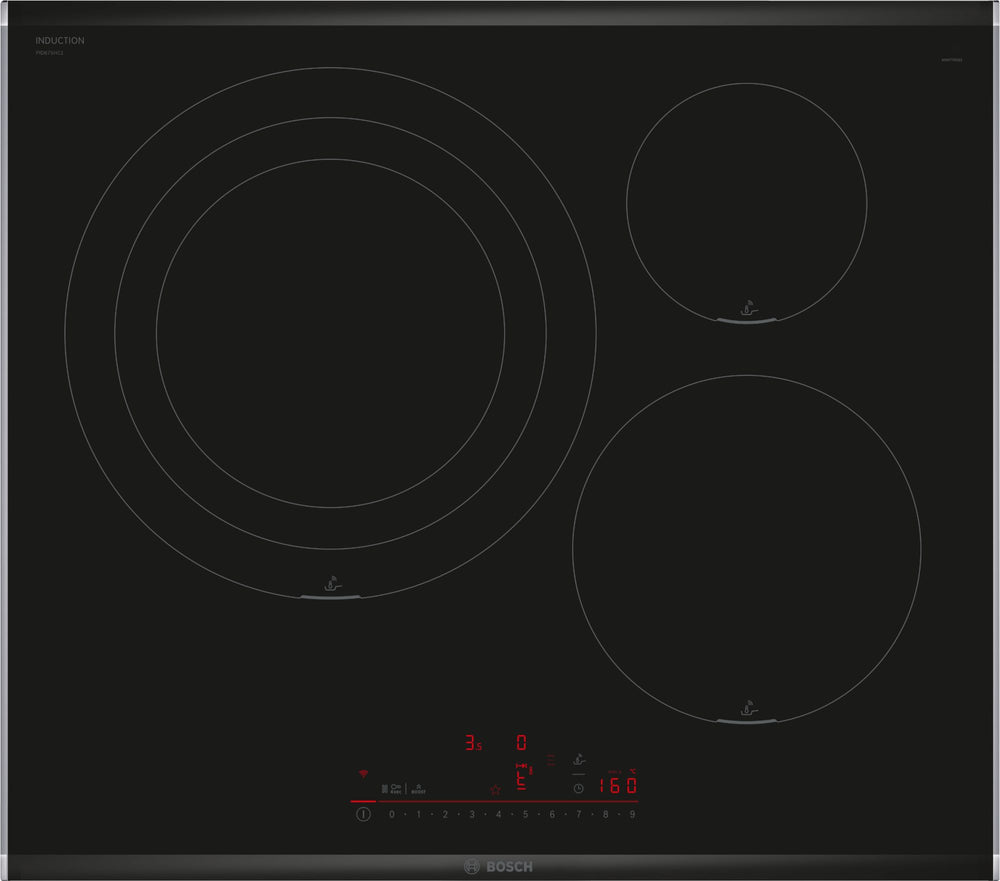
Task: Tap the red star favorite icon
Action: click(x=495, y=789)
